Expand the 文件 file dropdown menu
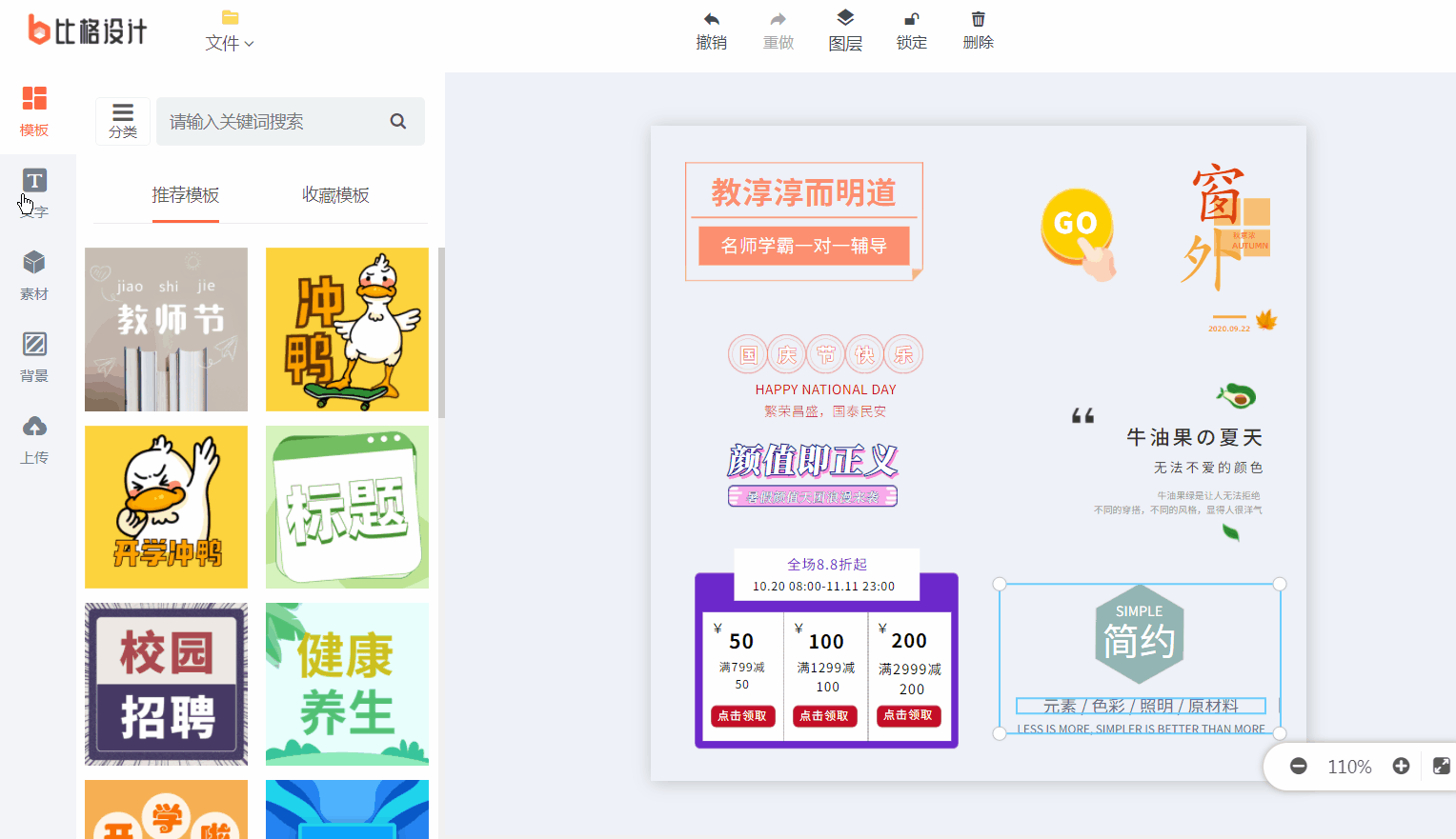This screenshot has width=1456, height=839. coord(230,42)
